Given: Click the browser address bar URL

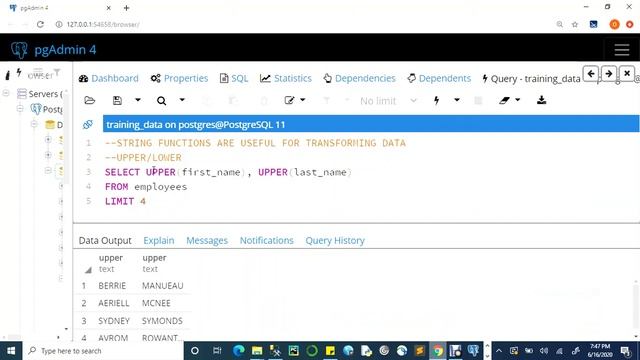Looking at the screenshot, I should 103,24.
